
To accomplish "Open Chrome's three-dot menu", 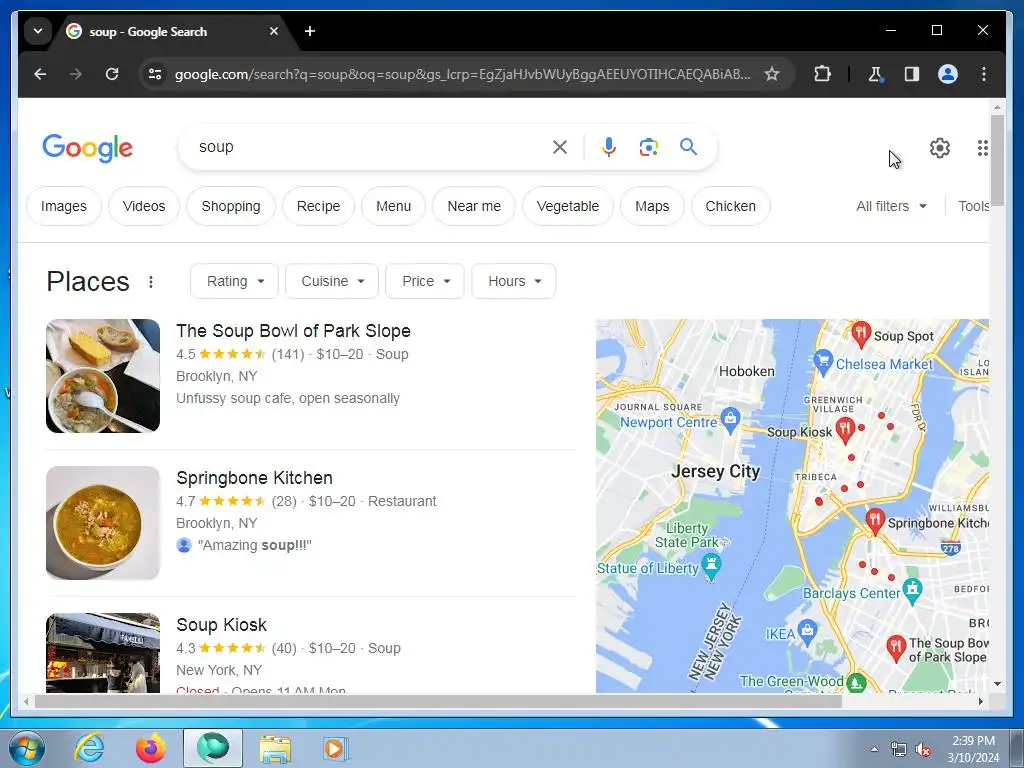I will (984, 74).
